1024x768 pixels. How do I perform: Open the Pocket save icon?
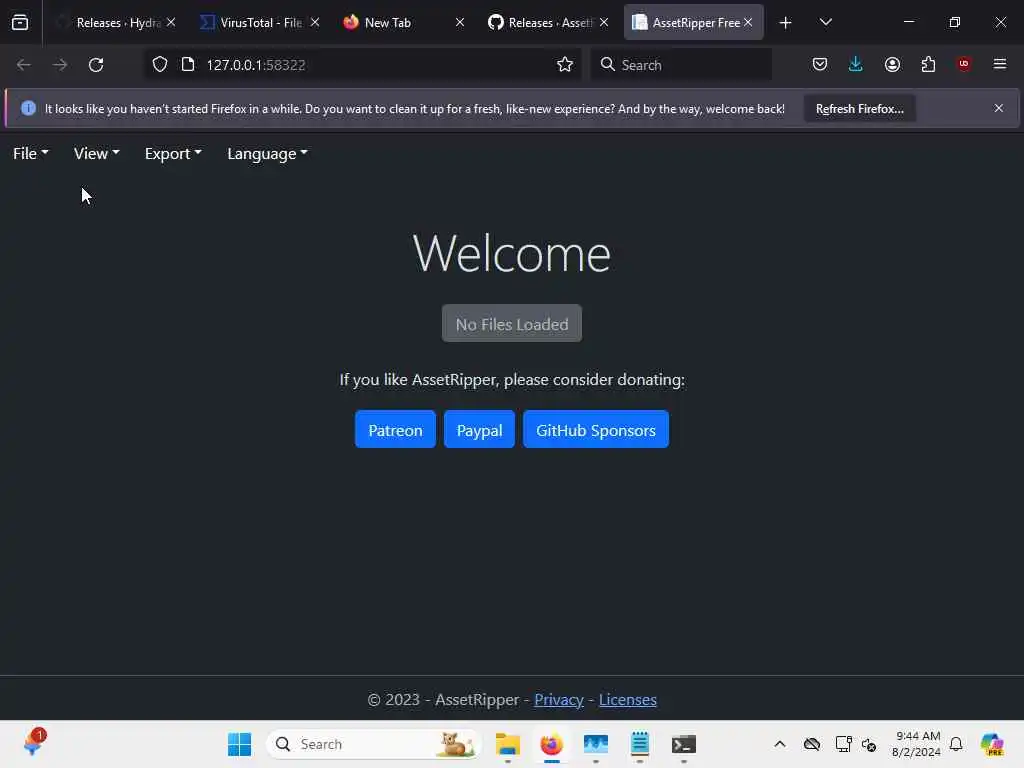820,65
